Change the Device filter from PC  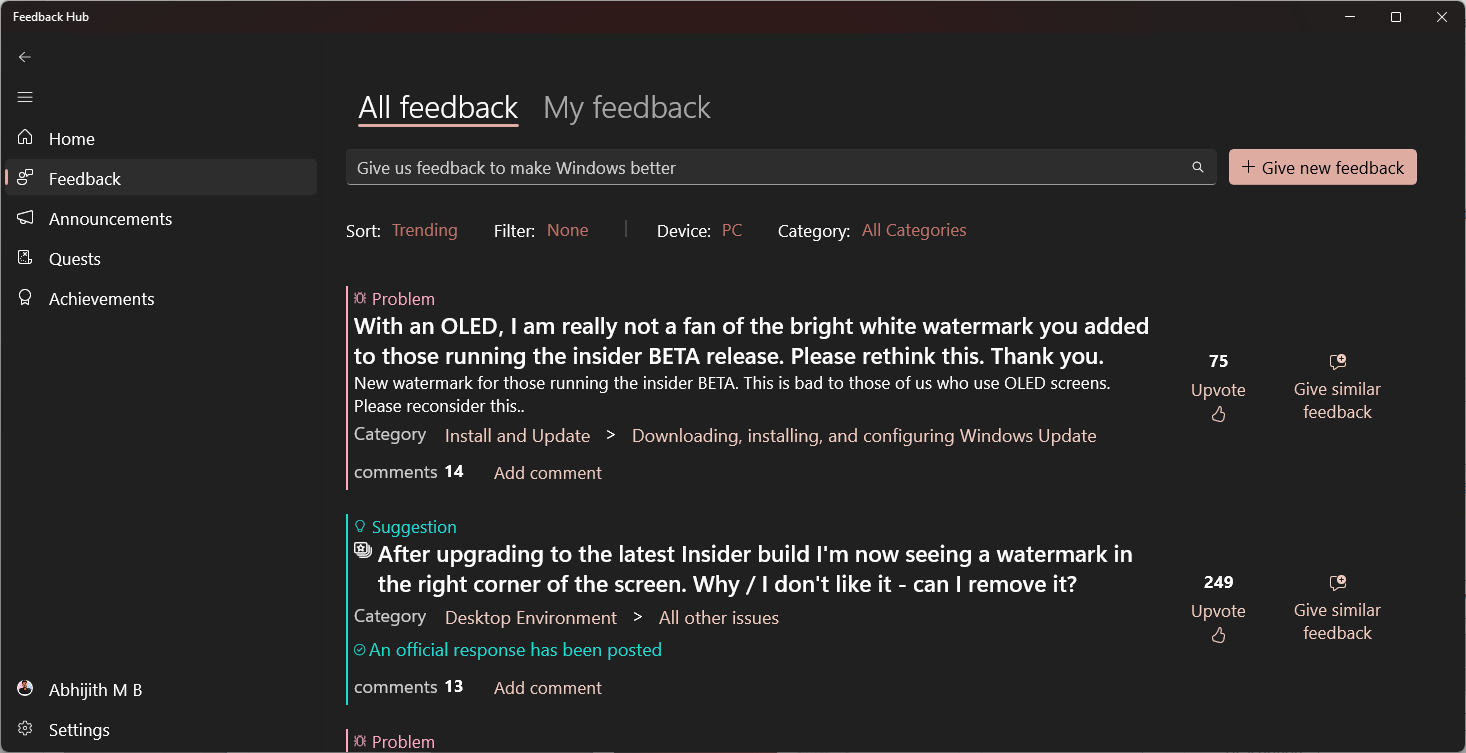click(x=731, y=230)
